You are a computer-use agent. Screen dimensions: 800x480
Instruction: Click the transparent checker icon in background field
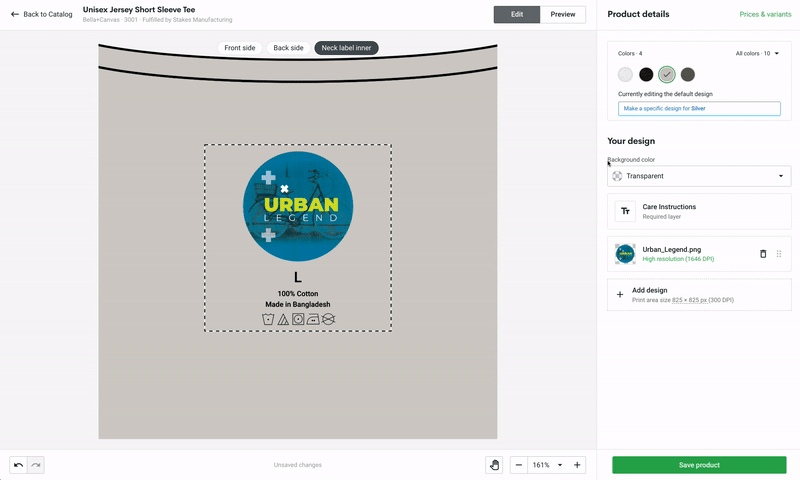[x=617, y=176]
